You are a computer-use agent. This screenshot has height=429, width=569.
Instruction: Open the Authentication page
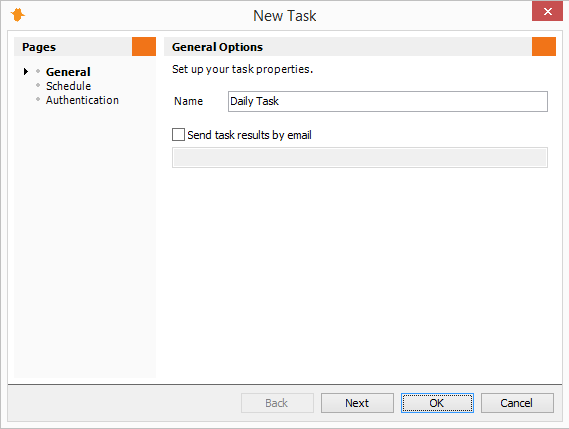(82, 100)
